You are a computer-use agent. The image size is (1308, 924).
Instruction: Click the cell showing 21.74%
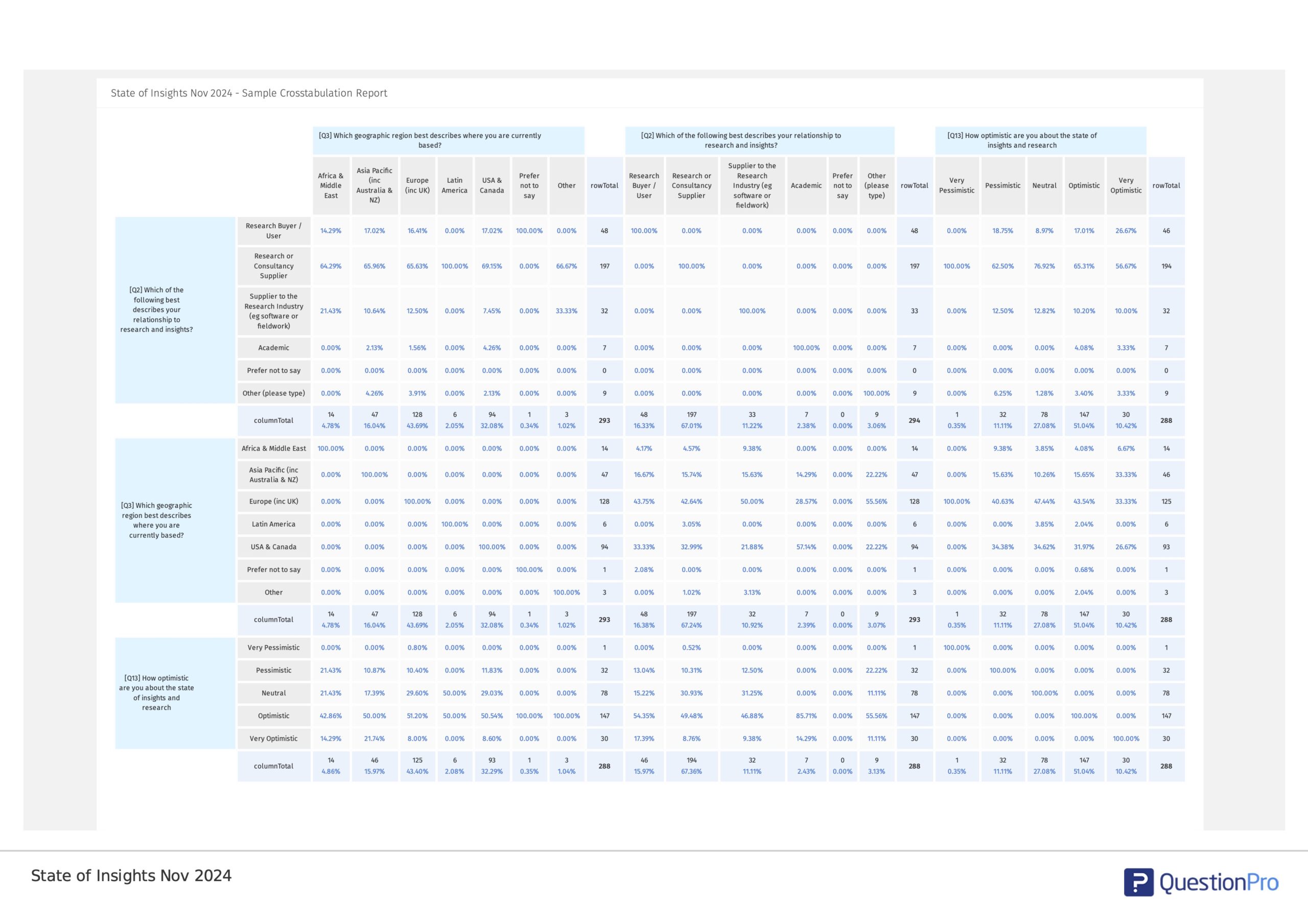[375, 738]
